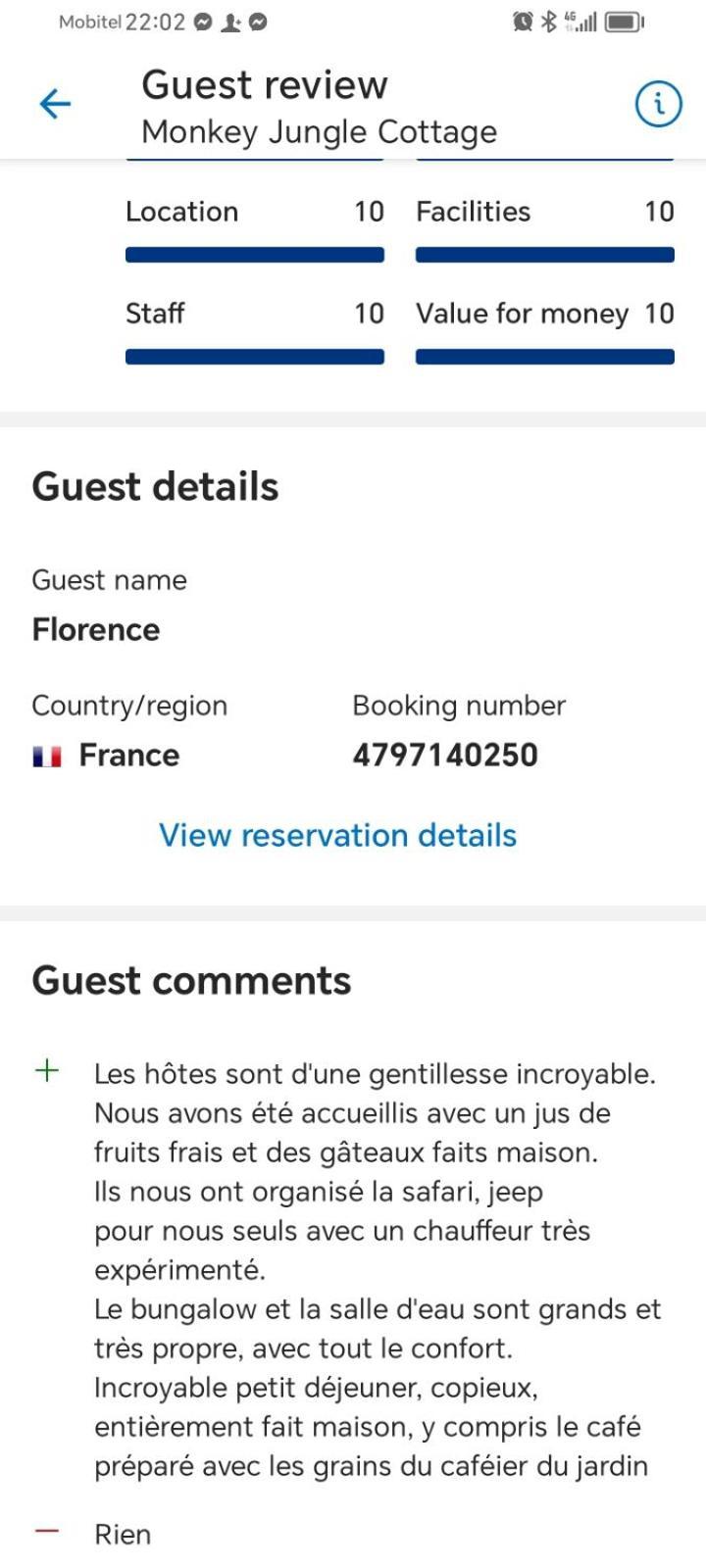Tap the guest name Florence

96,629
